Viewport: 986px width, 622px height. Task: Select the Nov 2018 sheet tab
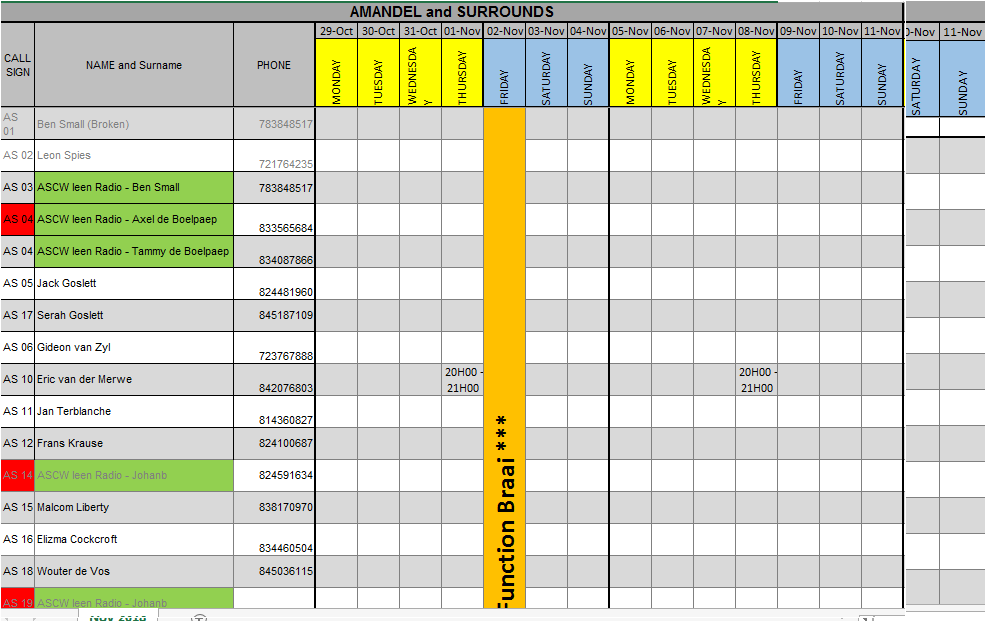(x=117, y=618)
